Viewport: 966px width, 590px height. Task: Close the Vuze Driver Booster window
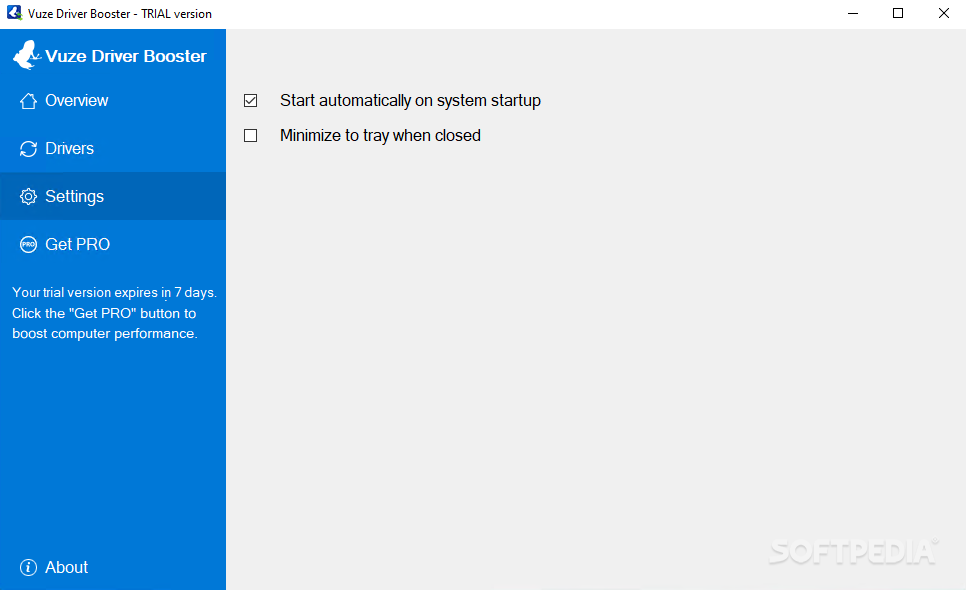point(943,14)
